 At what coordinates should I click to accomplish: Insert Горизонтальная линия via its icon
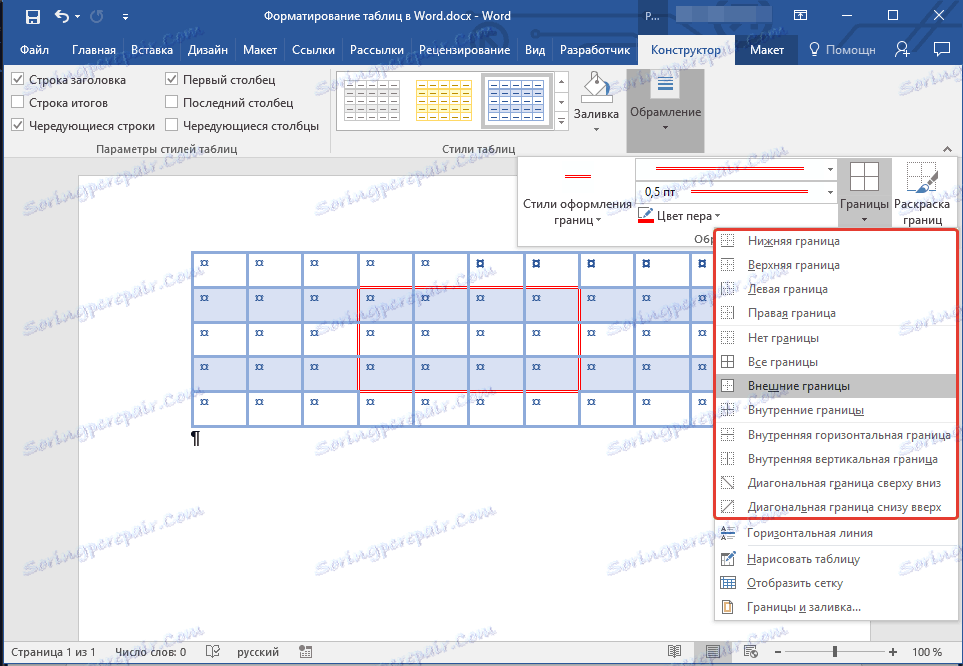(728, 533)
